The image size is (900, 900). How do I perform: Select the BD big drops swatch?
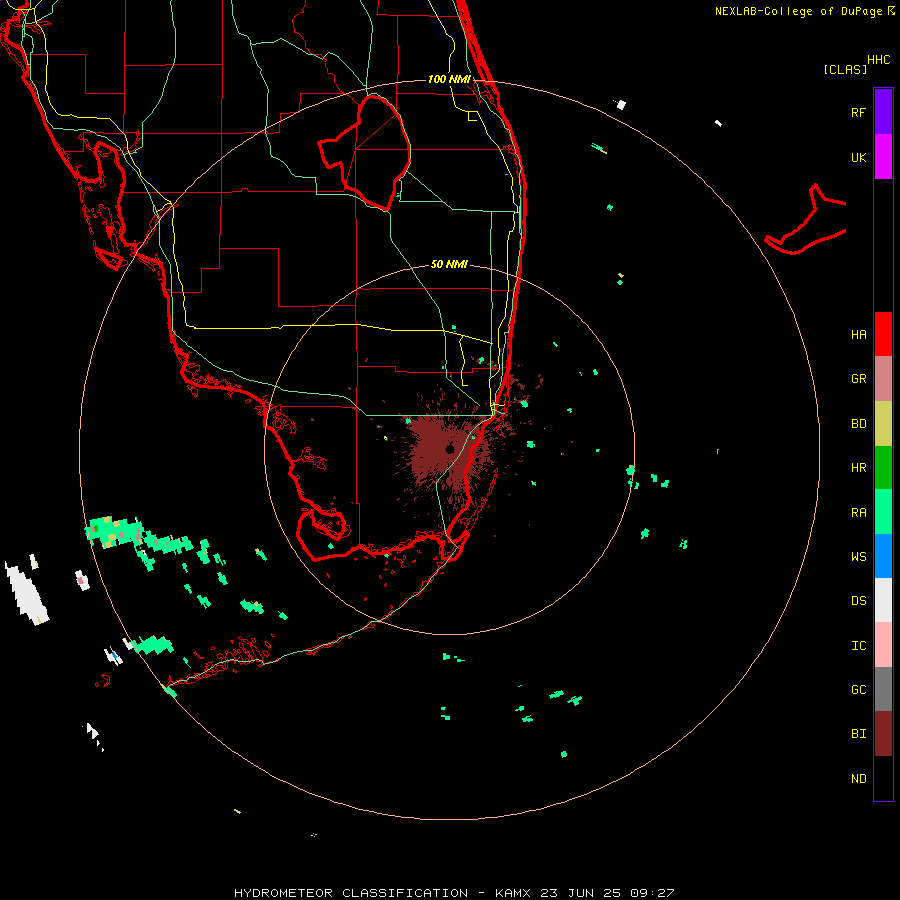883,424
